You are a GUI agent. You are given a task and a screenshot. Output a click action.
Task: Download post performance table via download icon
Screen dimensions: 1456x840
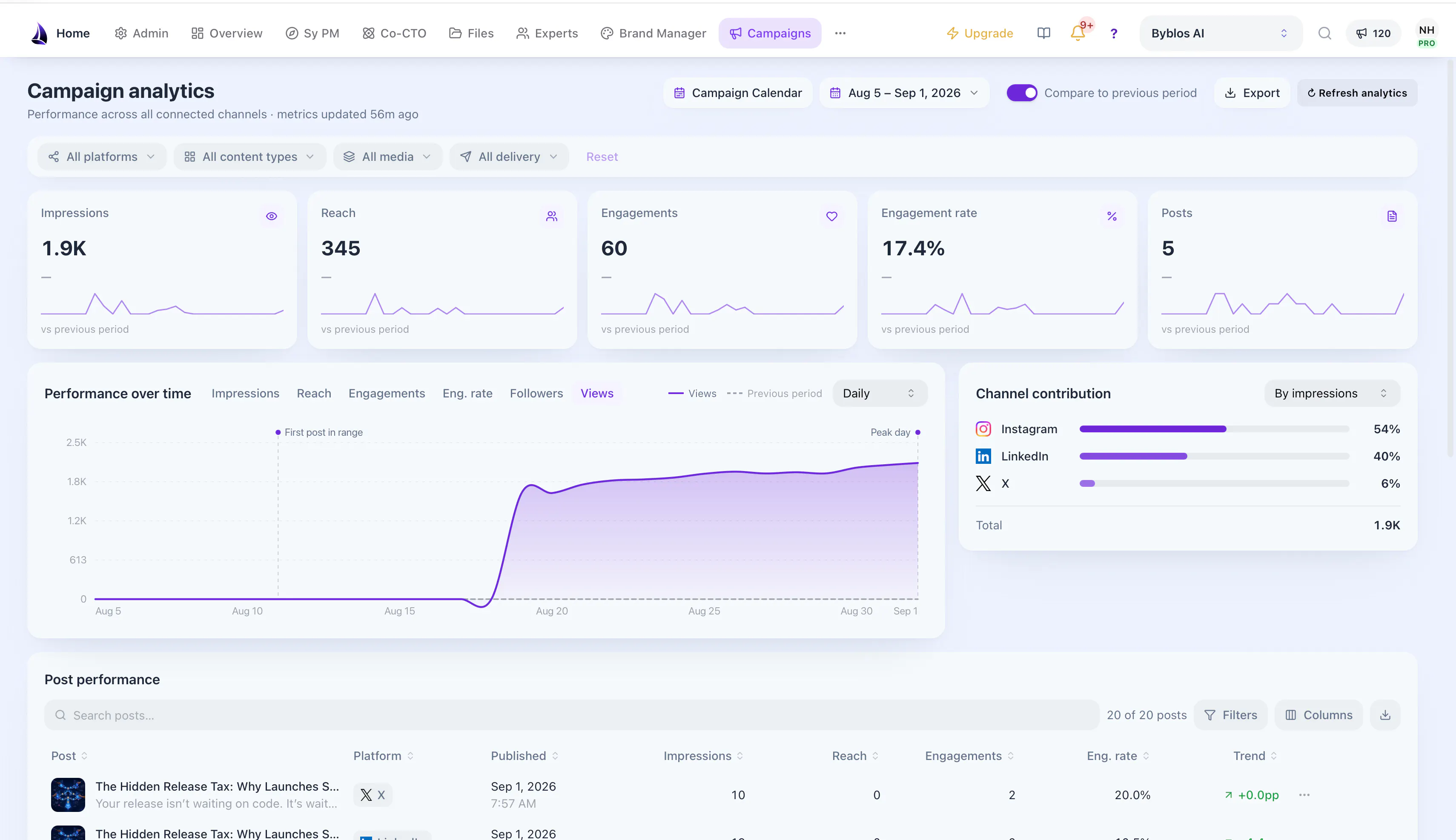tap(1385, 715)
